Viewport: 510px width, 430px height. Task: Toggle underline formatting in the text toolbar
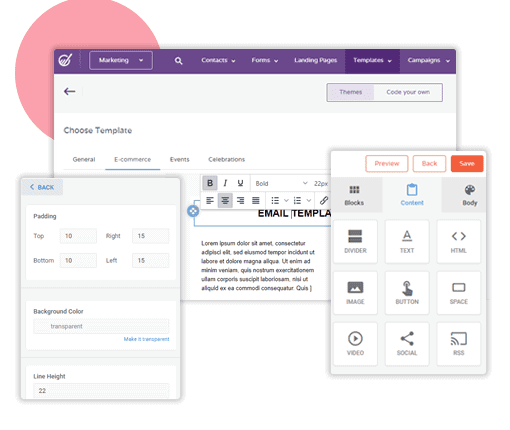pyautogui.click(x=240, y=183)
